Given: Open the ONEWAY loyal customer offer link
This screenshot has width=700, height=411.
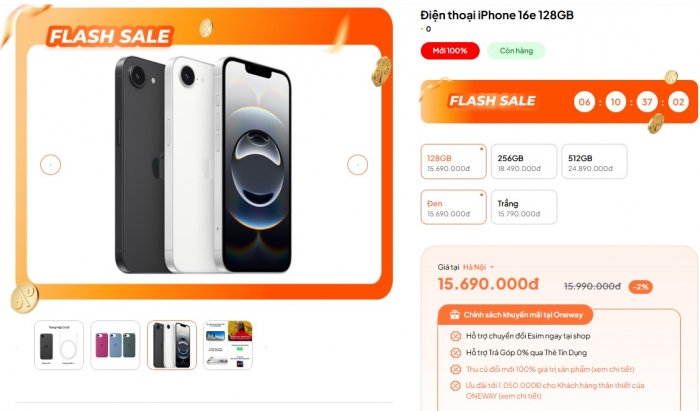Looking at the screenshot, I should tap(555, 390).
